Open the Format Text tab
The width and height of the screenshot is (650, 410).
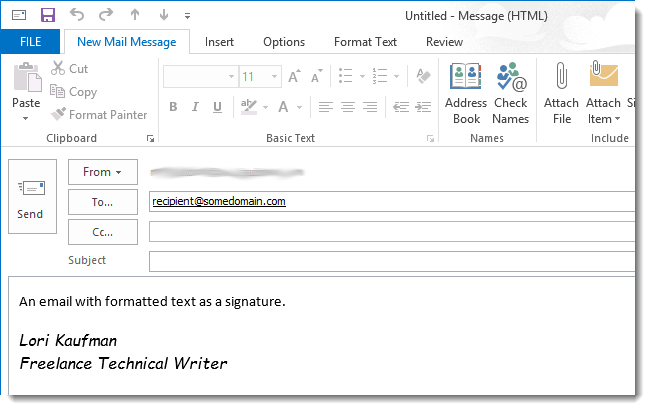(x=365, y=42)
